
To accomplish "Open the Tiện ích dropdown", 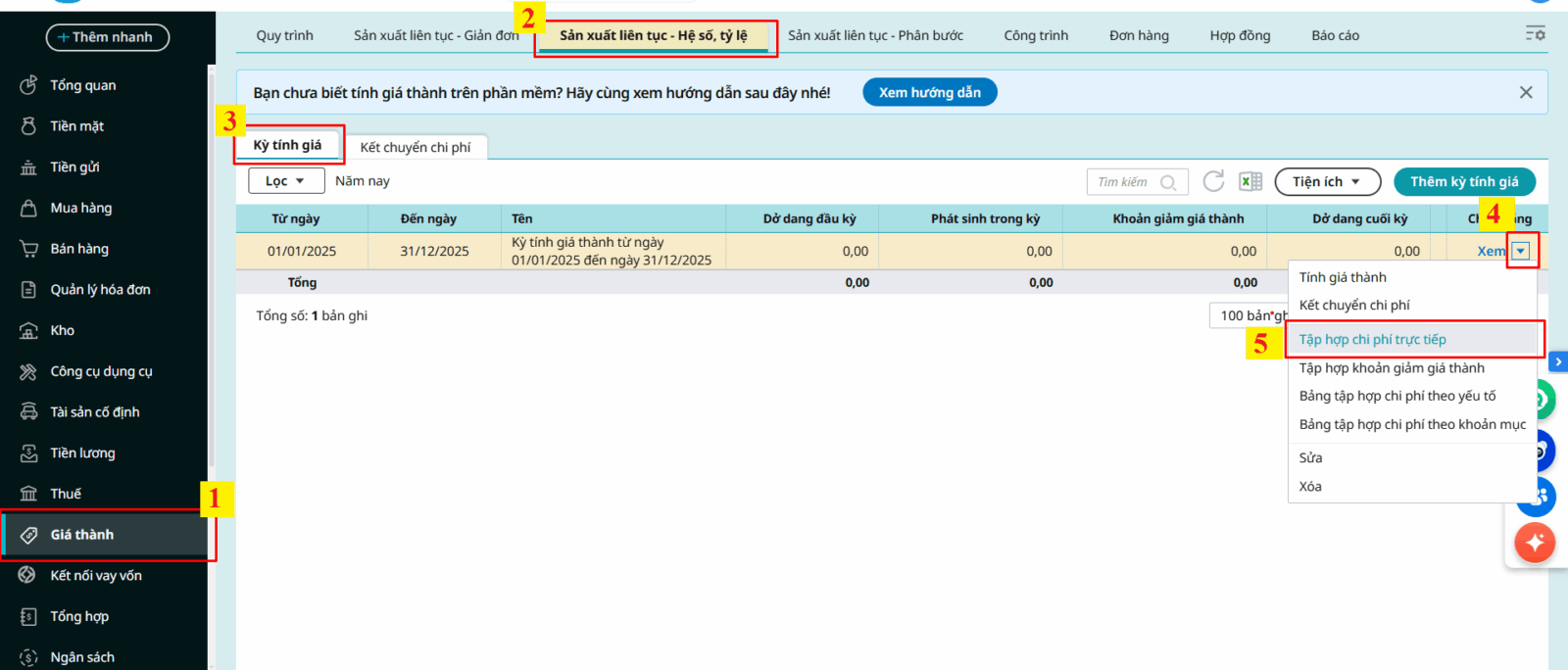I will click(1327, 182).
